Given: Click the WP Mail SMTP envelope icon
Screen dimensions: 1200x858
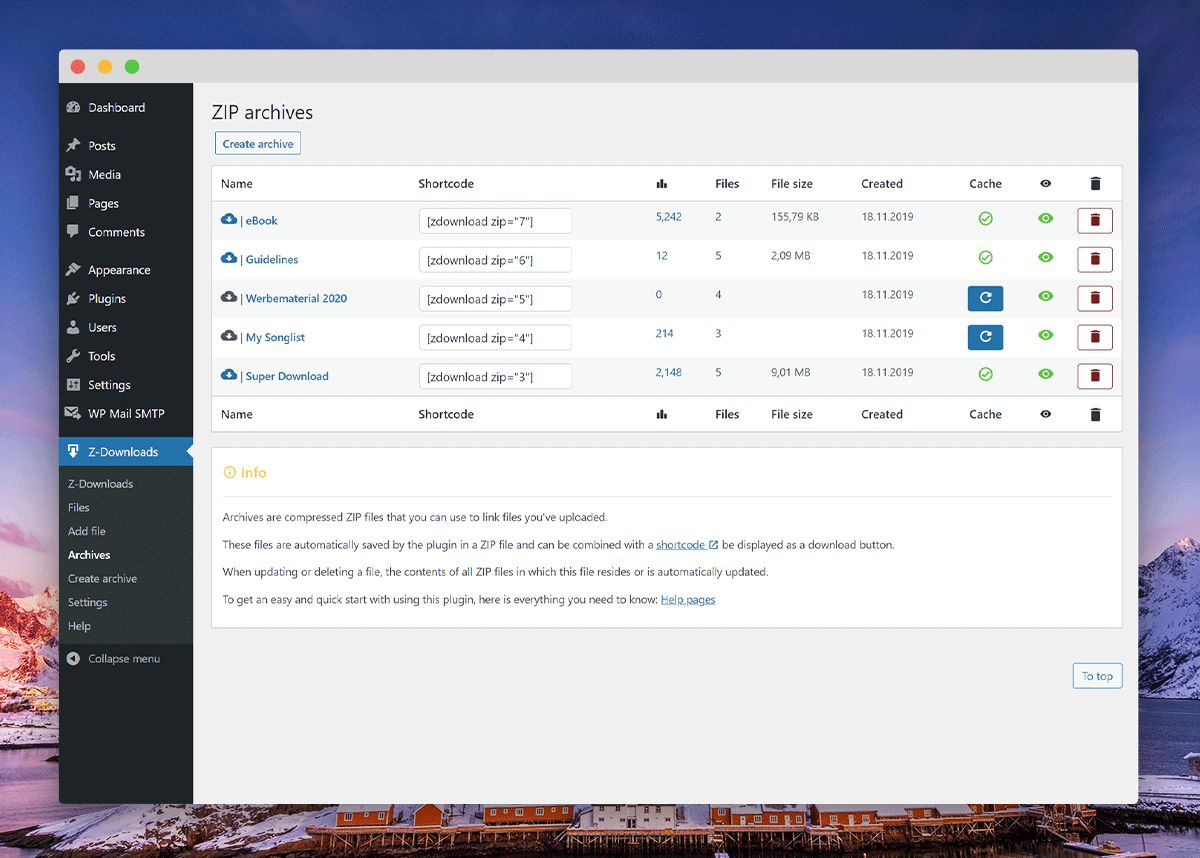Looking at the screenshot, I should pos(73,413).
